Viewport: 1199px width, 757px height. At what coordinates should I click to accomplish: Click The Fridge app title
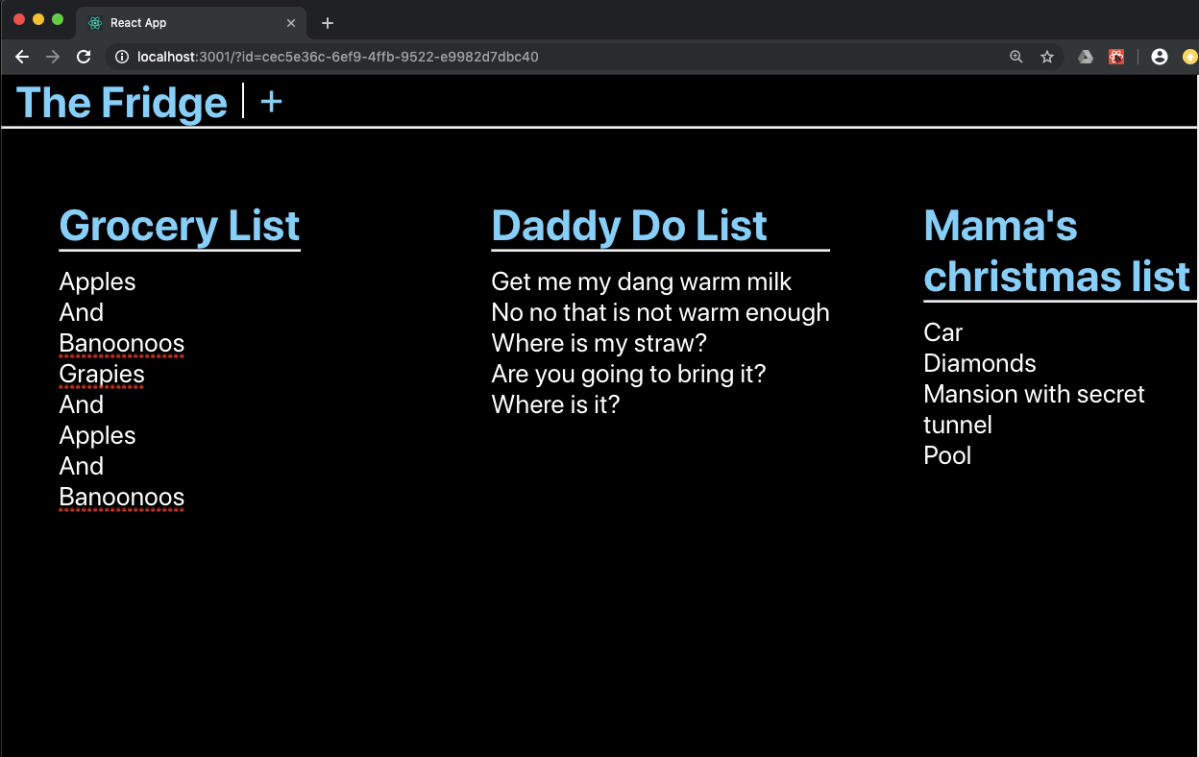tap(122, 103)
